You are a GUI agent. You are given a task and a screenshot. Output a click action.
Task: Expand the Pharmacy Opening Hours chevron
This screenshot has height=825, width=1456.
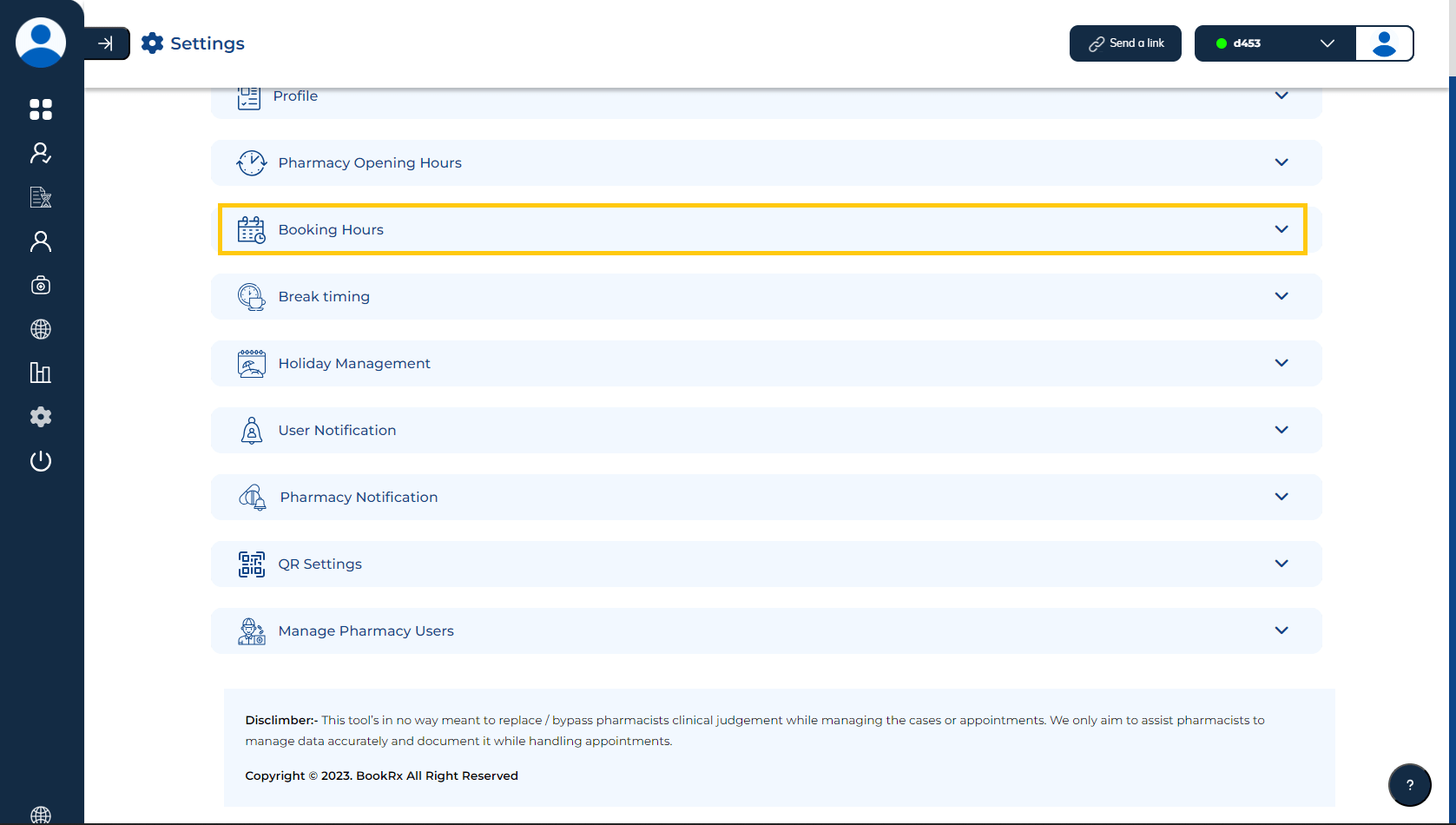pos(1281,162)
